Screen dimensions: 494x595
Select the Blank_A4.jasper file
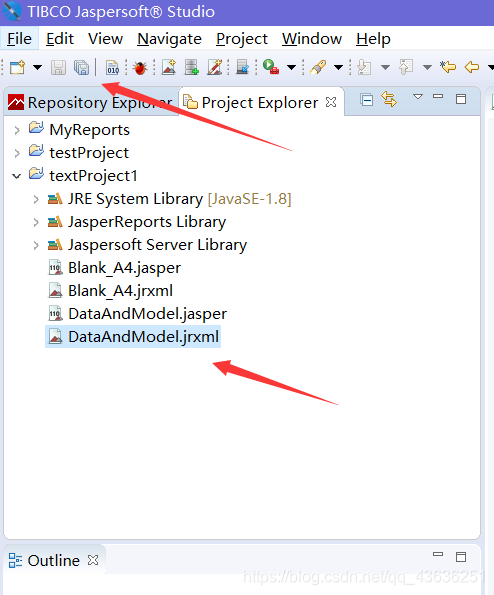coord(124,268)
